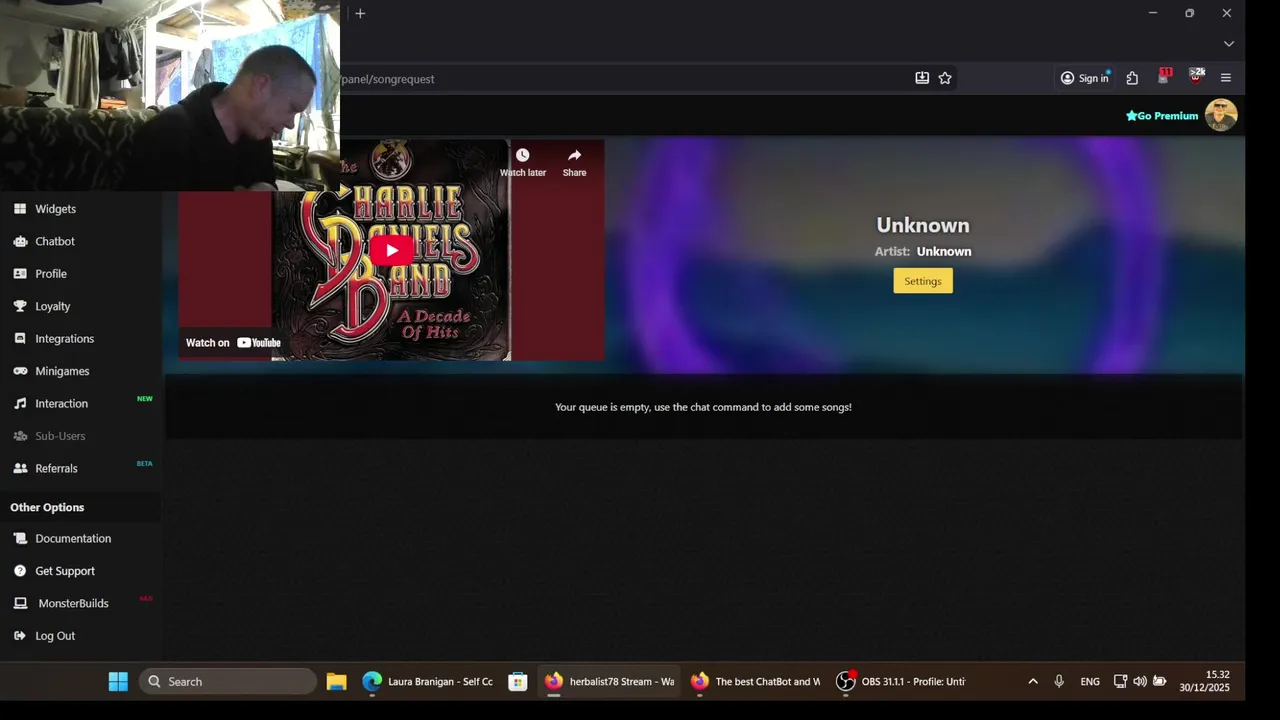1280x720 pixels.
Task: Click the Log Out arrow icon
Action: tap(20, 636)
